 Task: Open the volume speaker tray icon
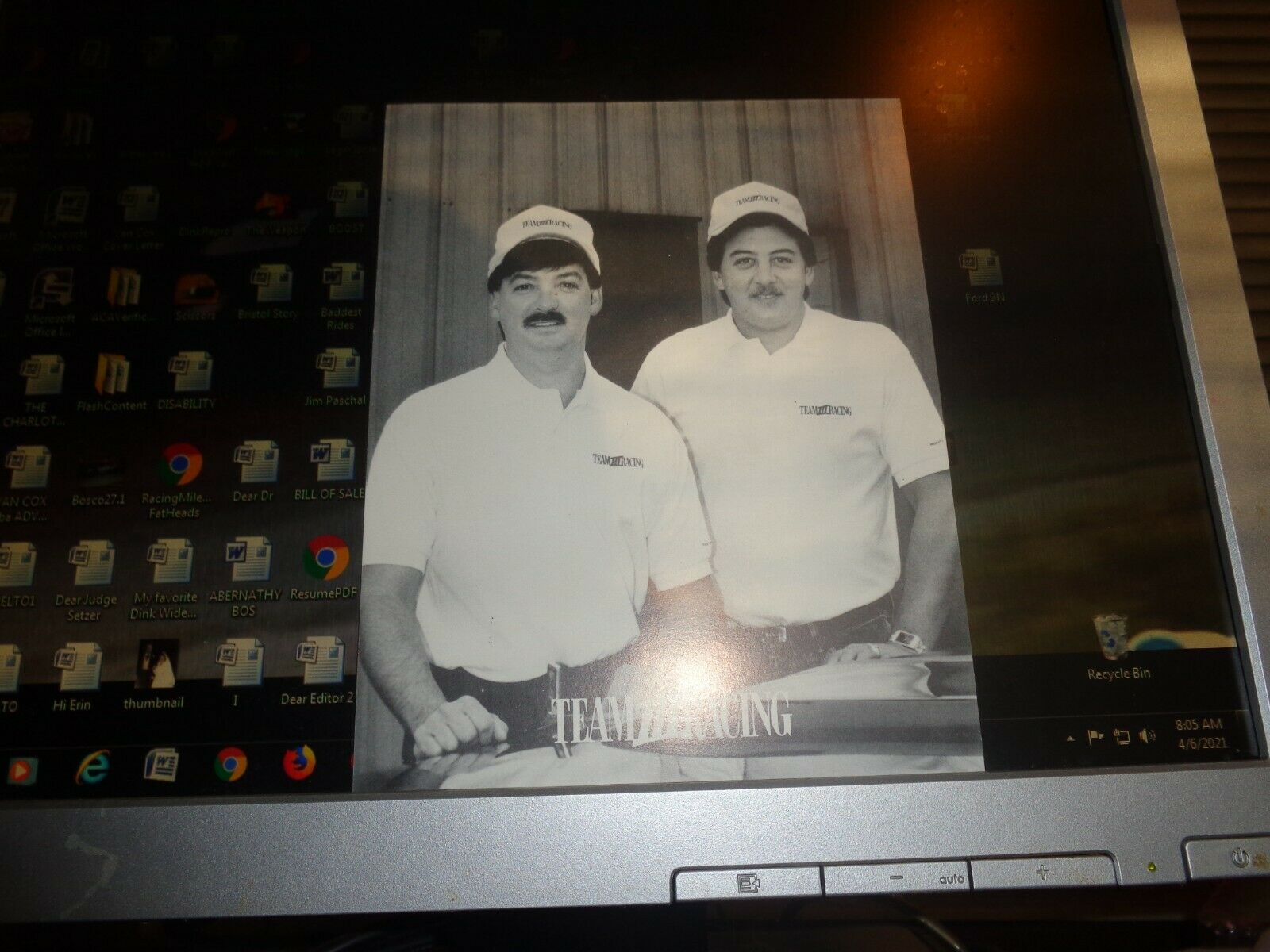[x=1148, y=736]
